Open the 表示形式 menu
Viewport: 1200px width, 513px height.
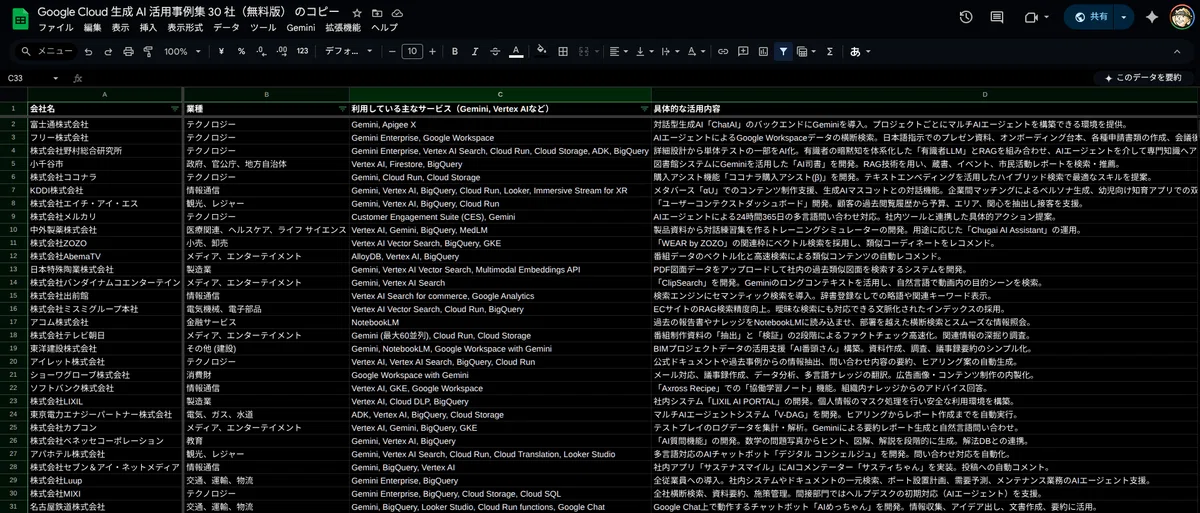pos(185,28)
